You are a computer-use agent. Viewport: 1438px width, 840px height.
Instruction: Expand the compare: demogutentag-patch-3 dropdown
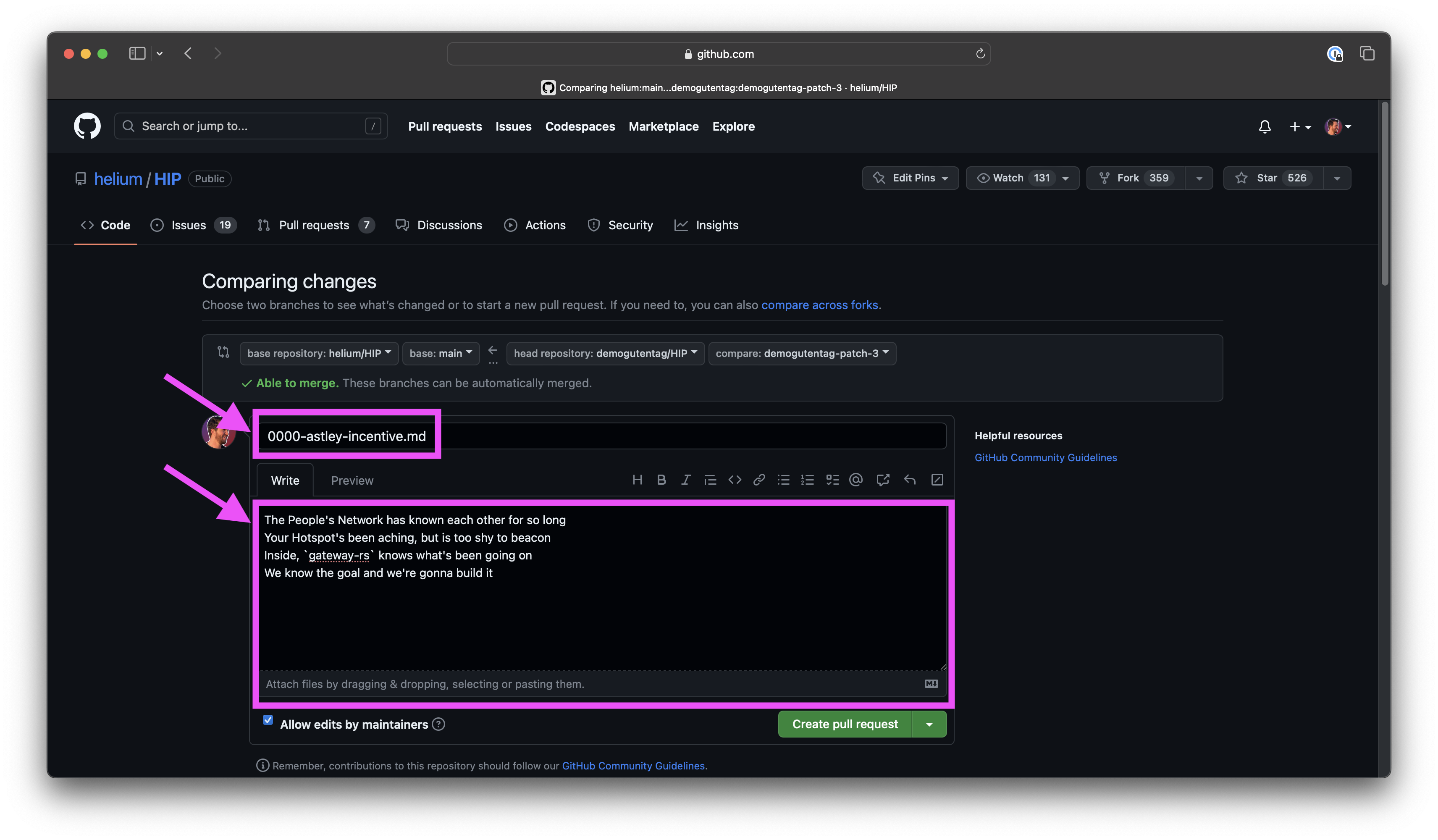[802, 353]
